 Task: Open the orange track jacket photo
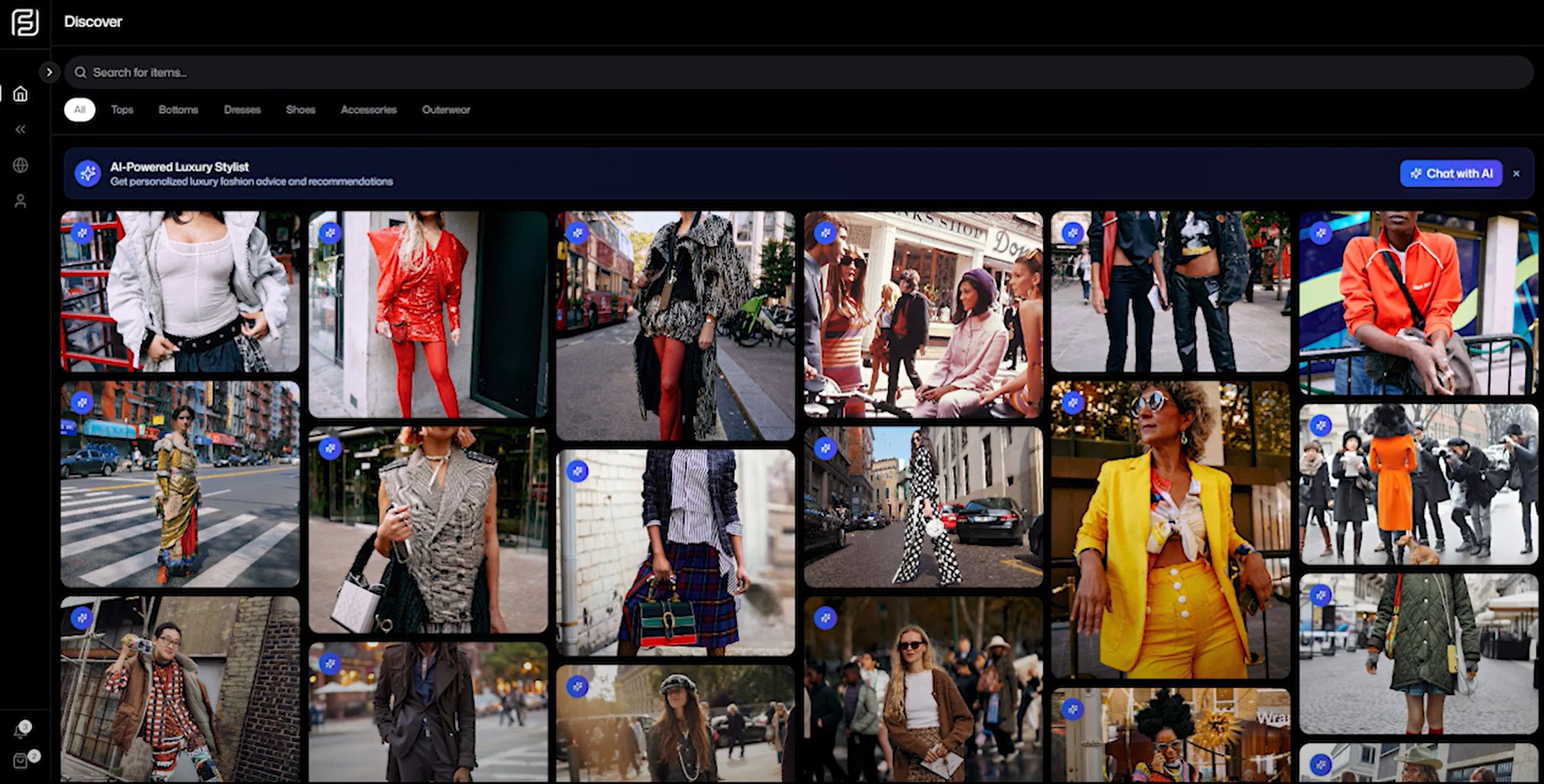1418,303
